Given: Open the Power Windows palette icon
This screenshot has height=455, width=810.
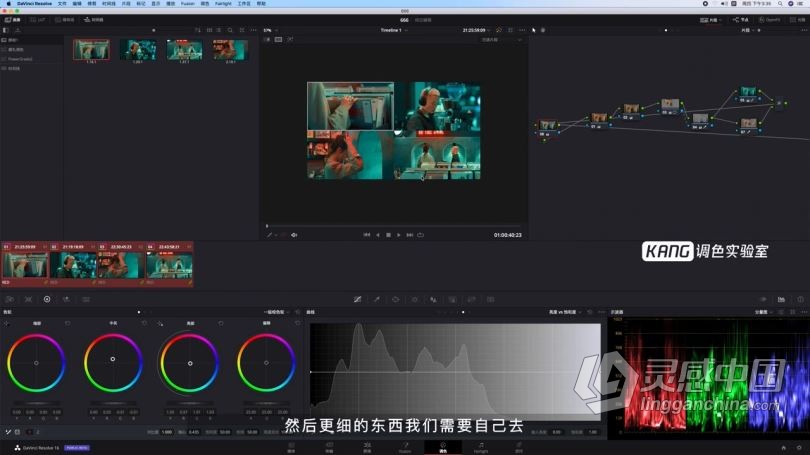Looking at the screenshot, I should 395,300.
